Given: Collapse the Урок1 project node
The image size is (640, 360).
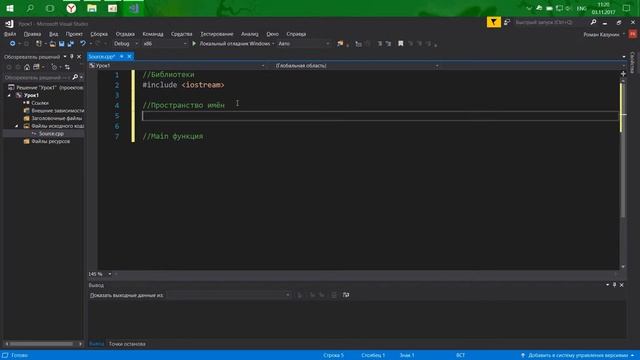Looking at the screenshot, I should pyautogui.click(x=9, y=95).
